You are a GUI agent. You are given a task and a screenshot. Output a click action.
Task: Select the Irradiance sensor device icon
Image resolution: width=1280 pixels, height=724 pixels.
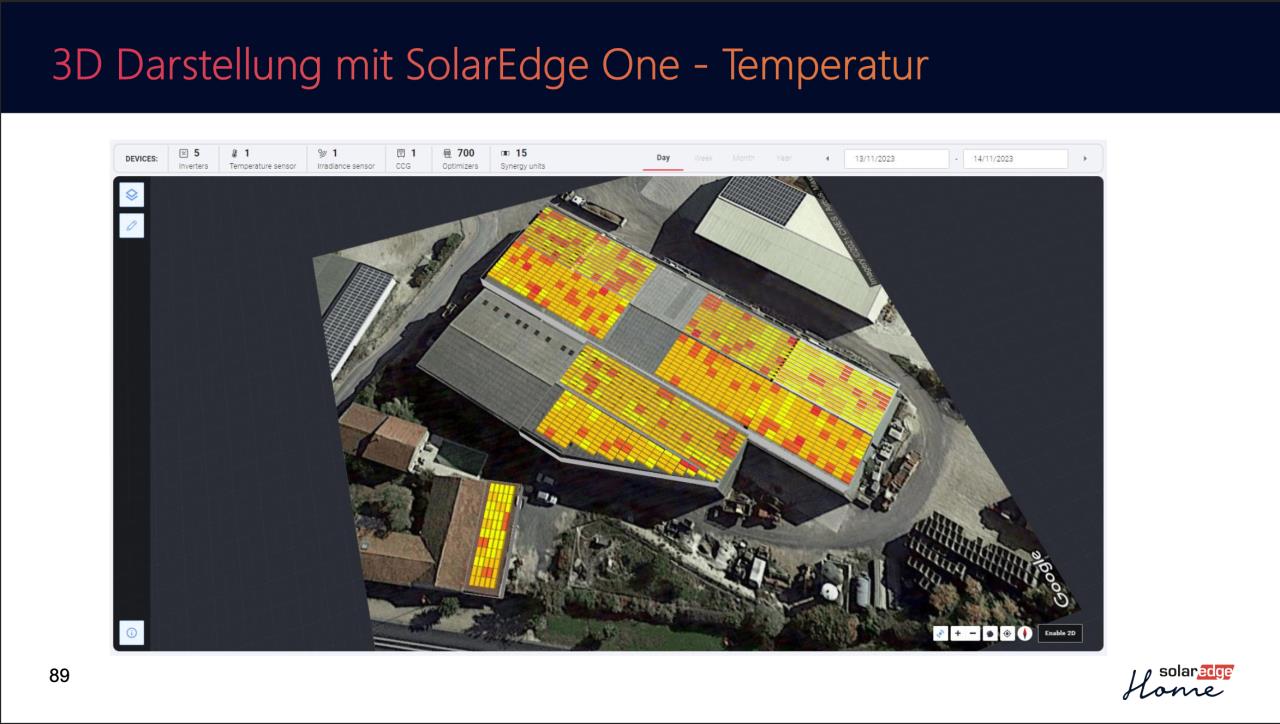point(320,153)
